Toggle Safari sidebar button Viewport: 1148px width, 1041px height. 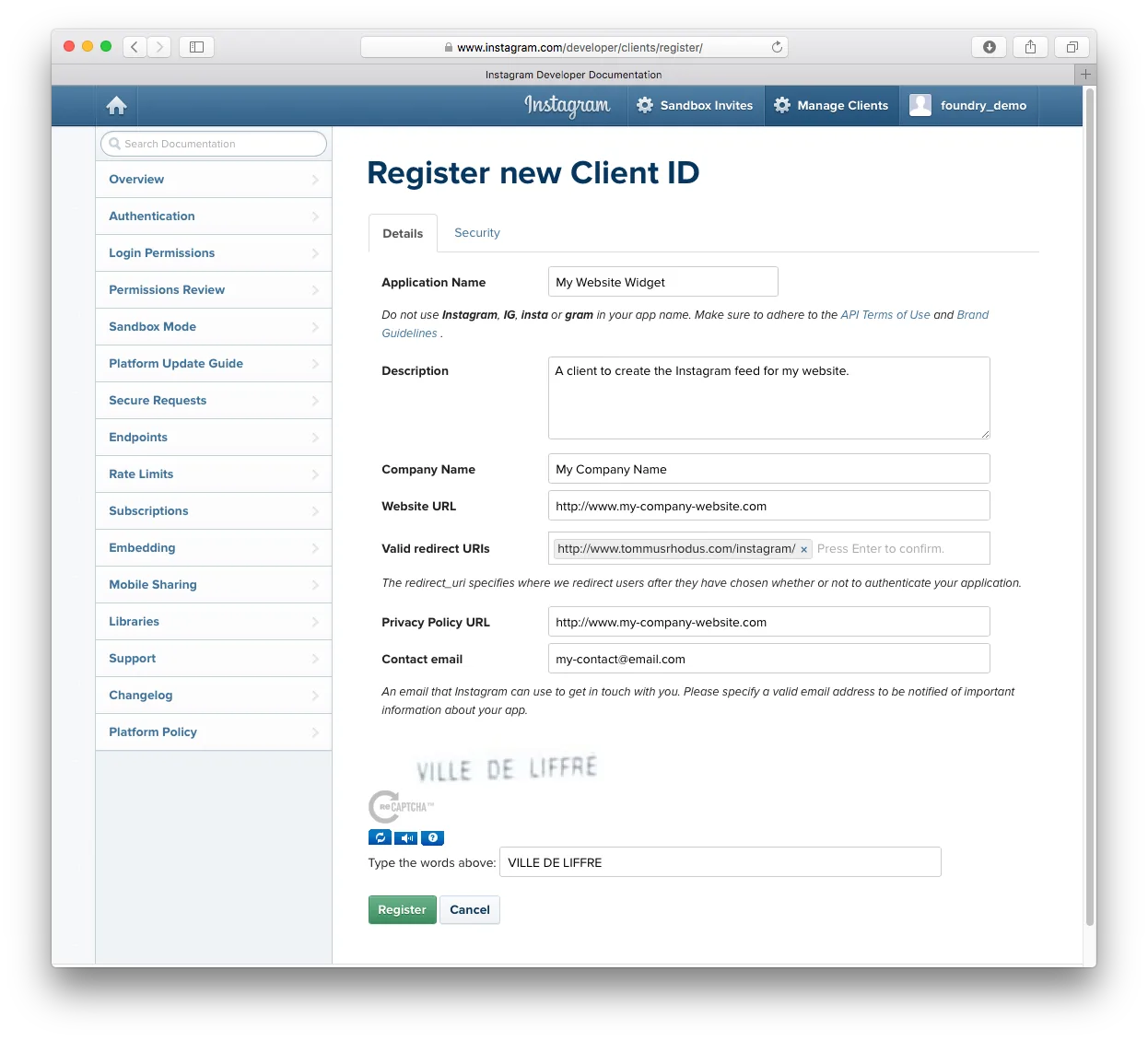[x=196, y=47]
